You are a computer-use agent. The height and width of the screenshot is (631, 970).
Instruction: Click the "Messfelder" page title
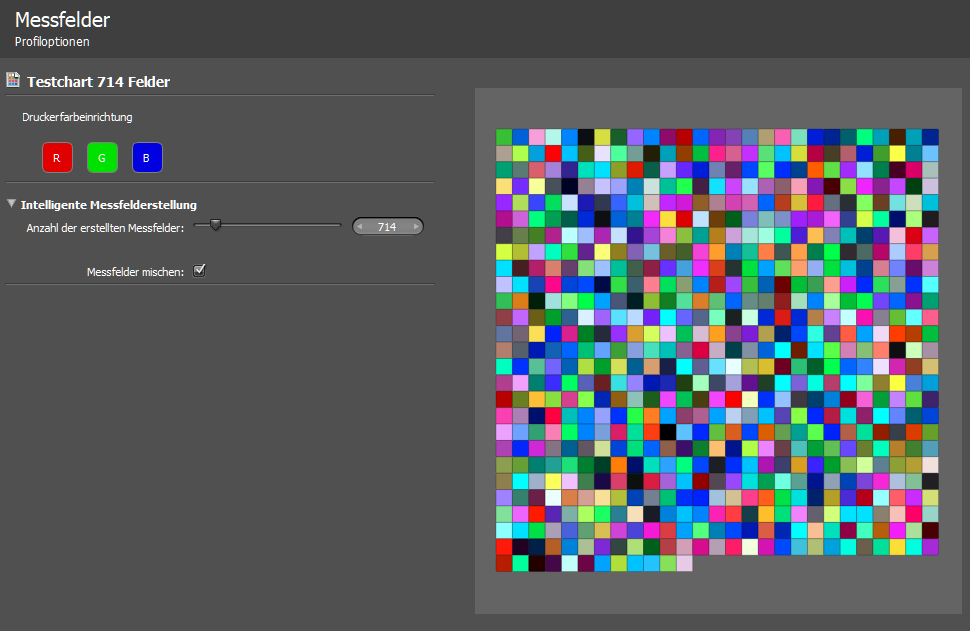click(62, 19)
